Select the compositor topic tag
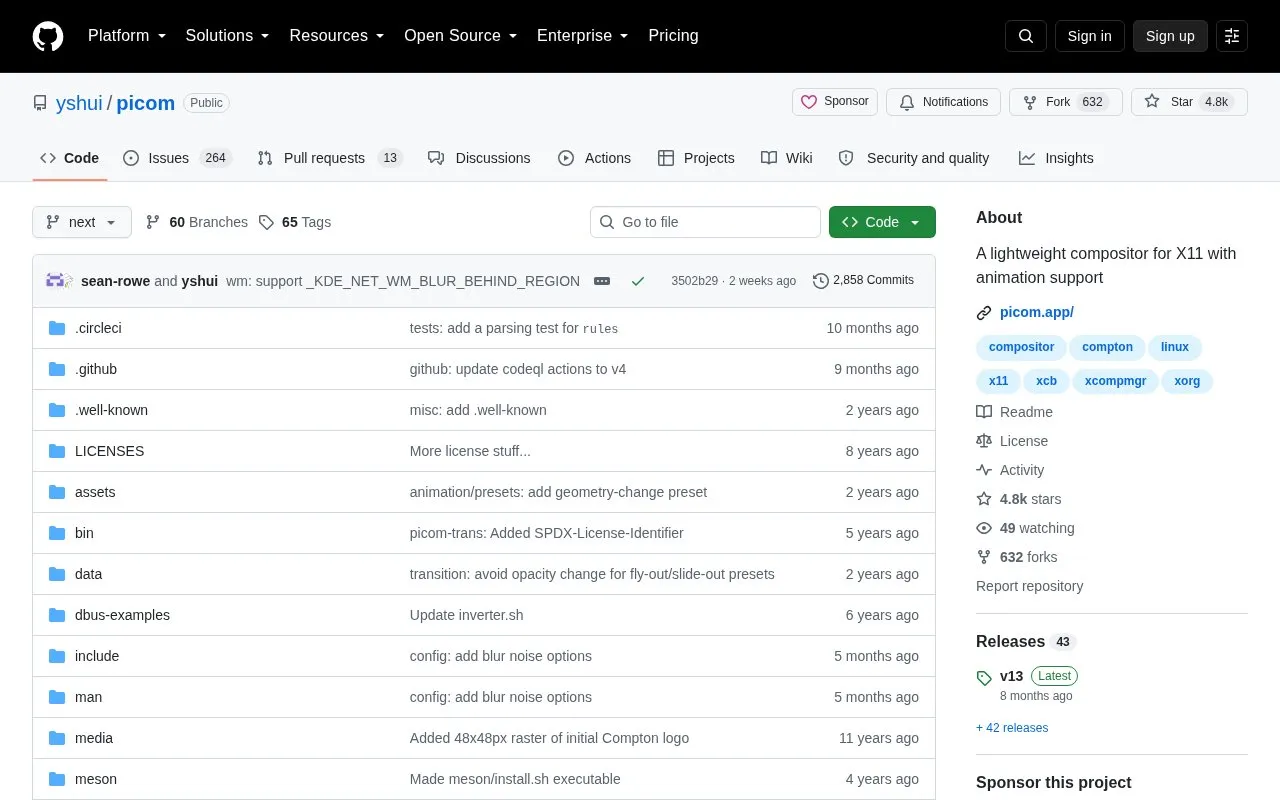Screen dimensions: 1280x800 [x=1021, y=347]
